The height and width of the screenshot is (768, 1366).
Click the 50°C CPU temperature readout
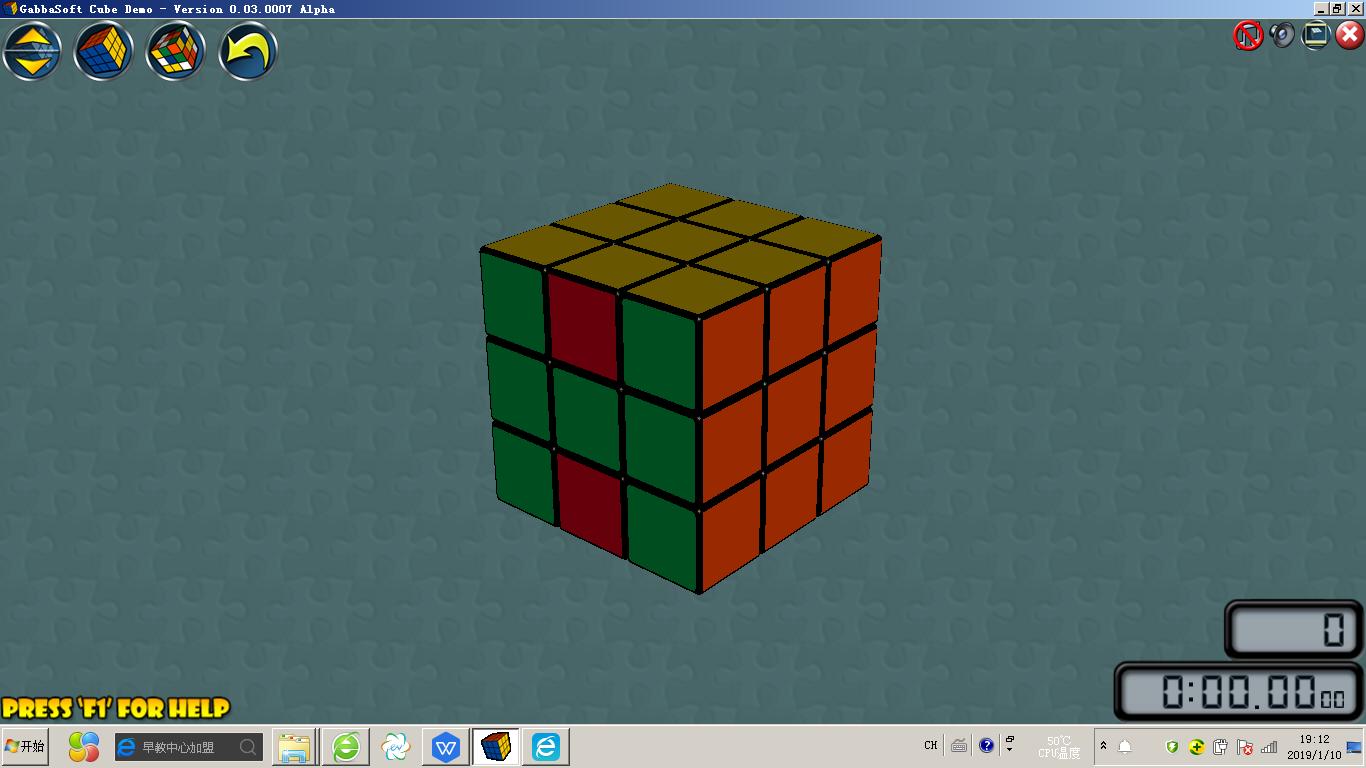tap(1059, 747)
